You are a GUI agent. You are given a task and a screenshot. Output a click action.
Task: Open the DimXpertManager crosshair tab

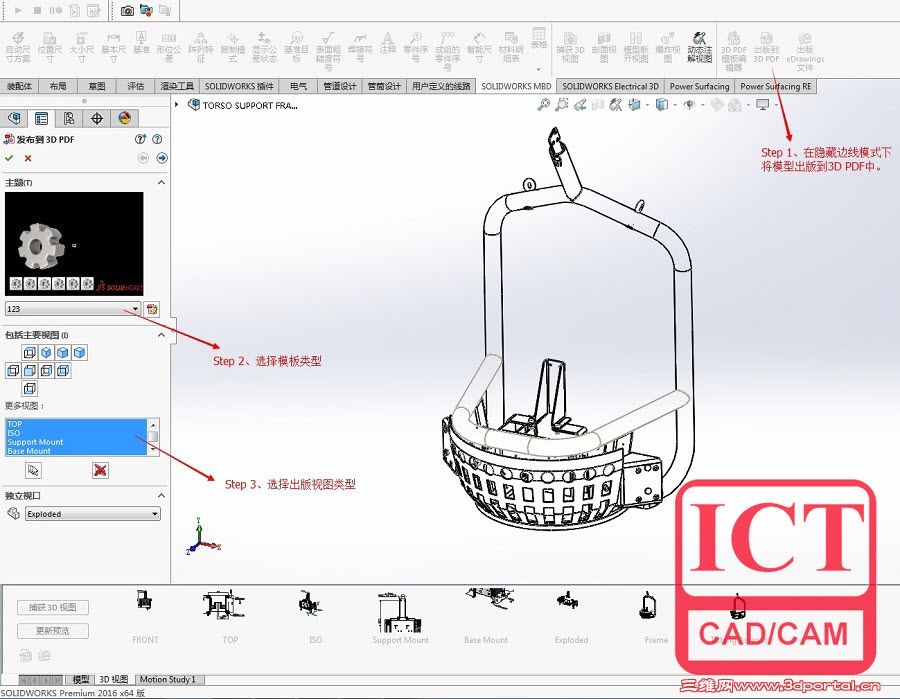point(97,118)
